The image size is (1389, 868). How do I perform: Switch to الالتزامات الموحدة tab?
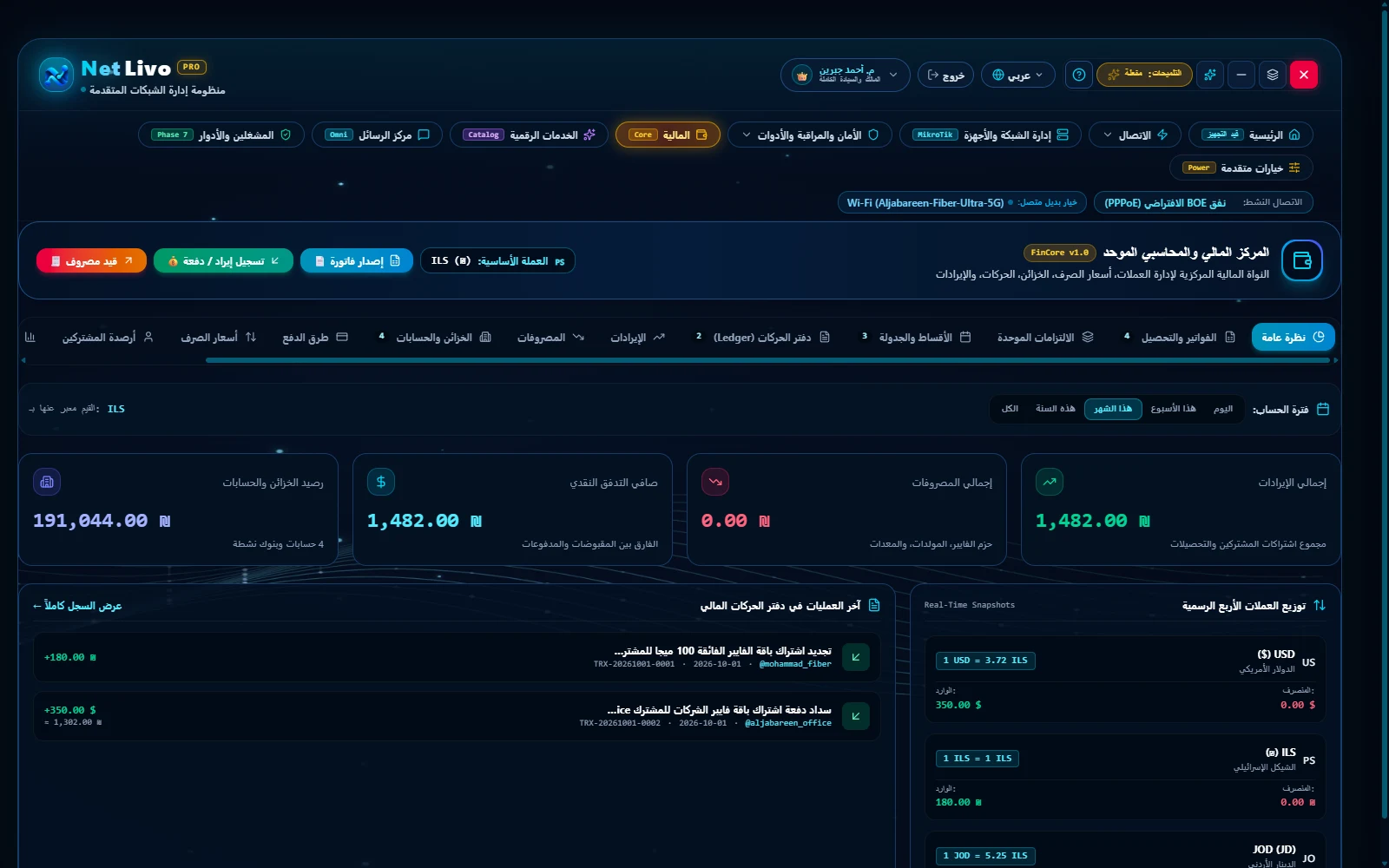pyautogui.click(x=1045, y=337)
